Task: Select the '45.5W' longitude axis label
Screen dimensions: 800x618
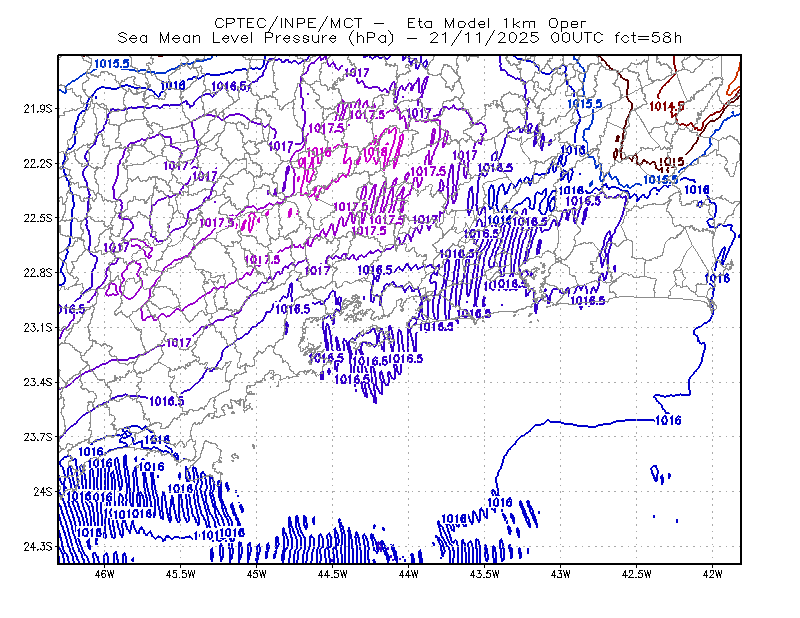Action: pos(181,574)
